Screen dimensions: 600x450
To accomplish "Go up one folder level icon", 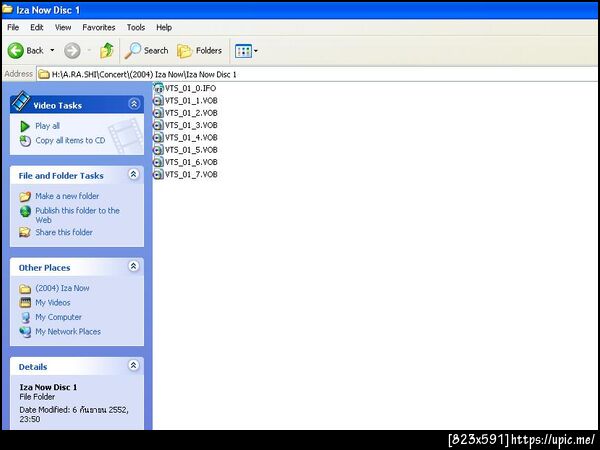I will (x=107, y=51).
